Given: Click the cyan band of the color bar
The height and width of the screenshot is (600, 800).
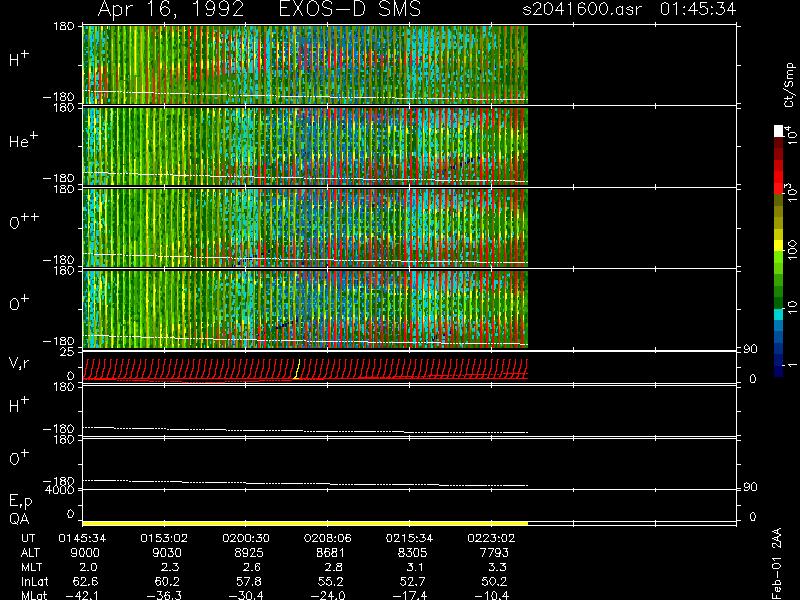Looking at the screenshot, I should (779, 314).
